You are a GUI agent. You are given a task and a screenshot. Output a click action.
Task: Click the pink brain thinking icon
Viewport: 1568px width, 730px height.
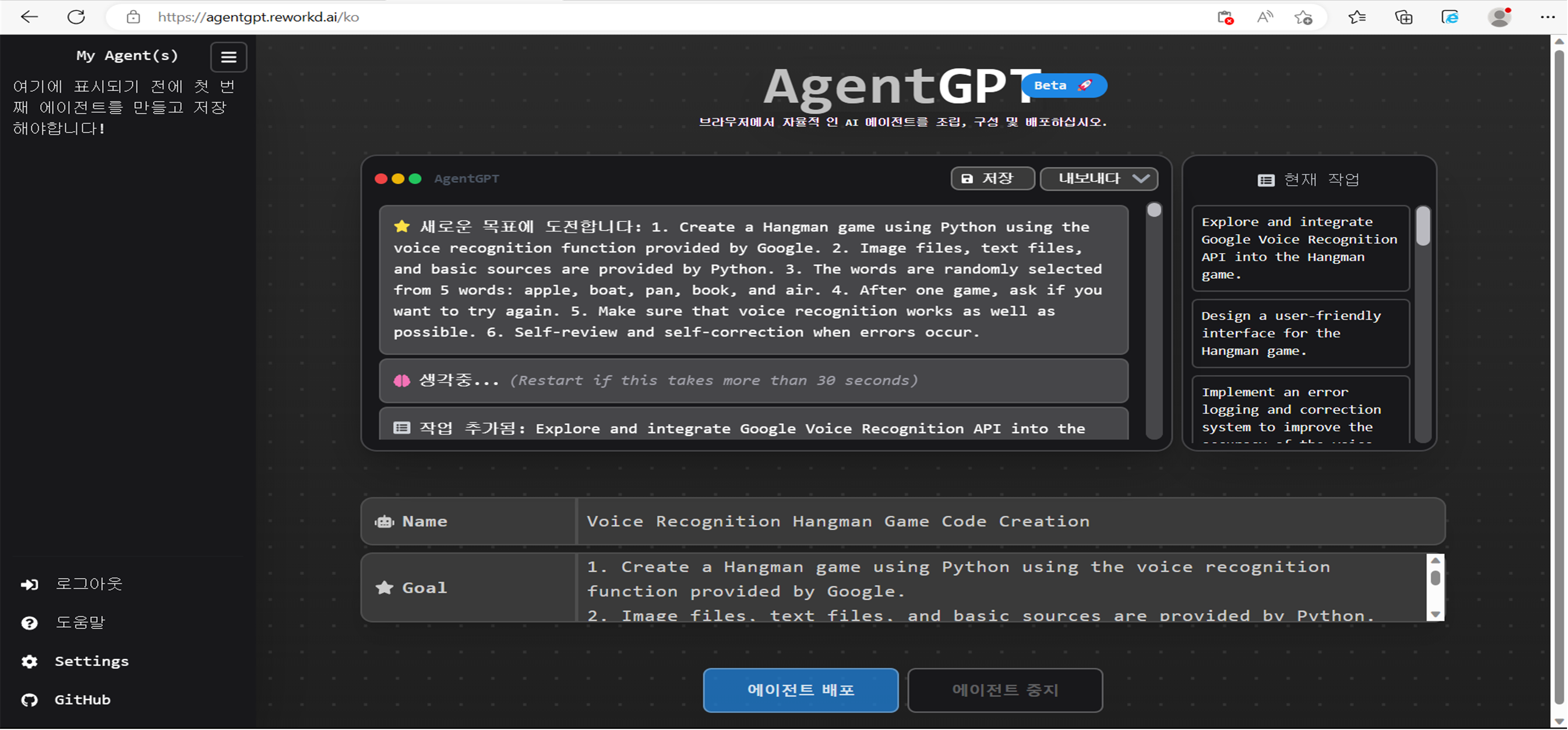click(x=402, y=381)
